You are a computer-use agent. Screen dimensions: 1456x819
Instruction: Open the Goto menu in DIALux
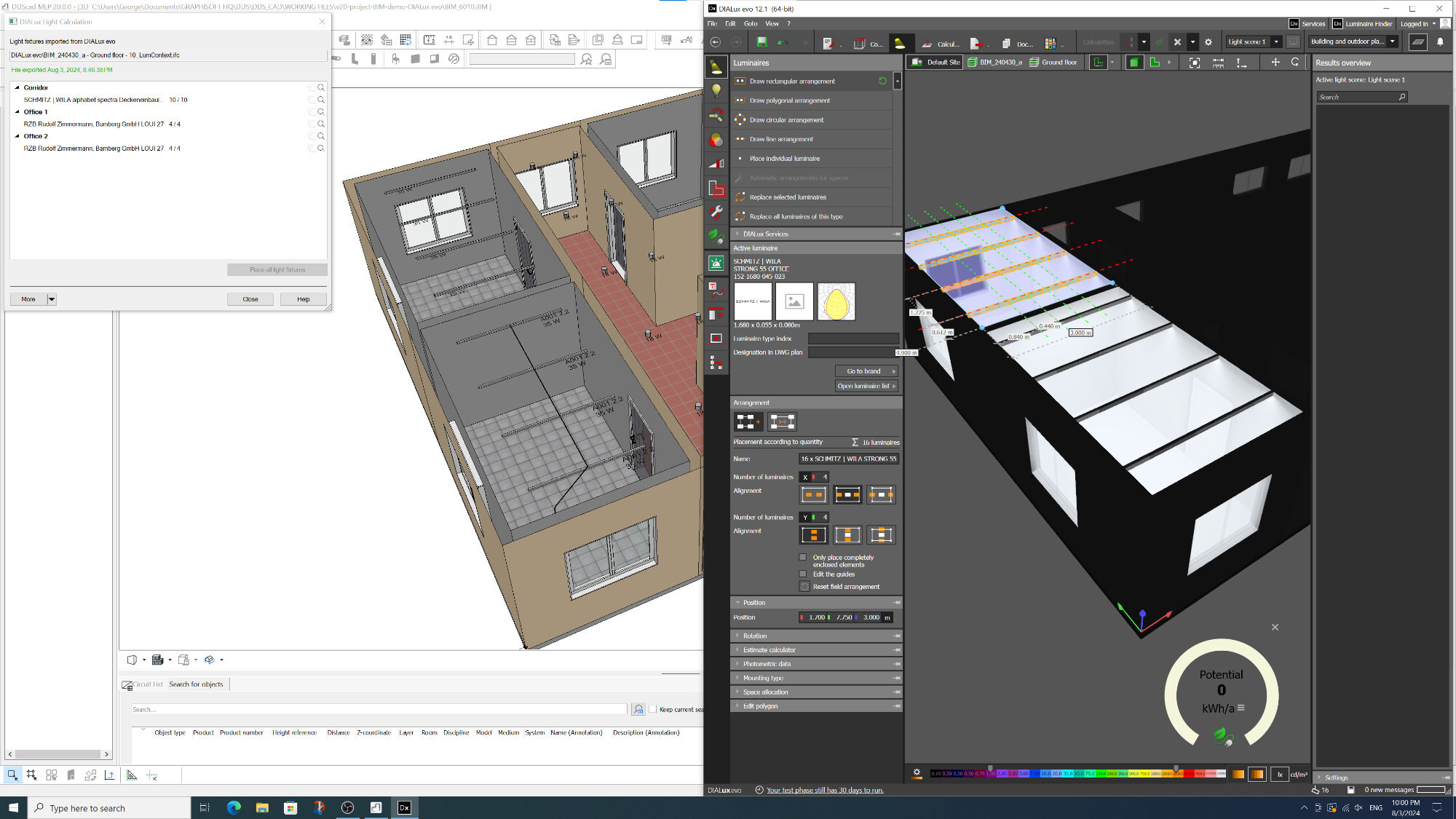click(751, 23)
